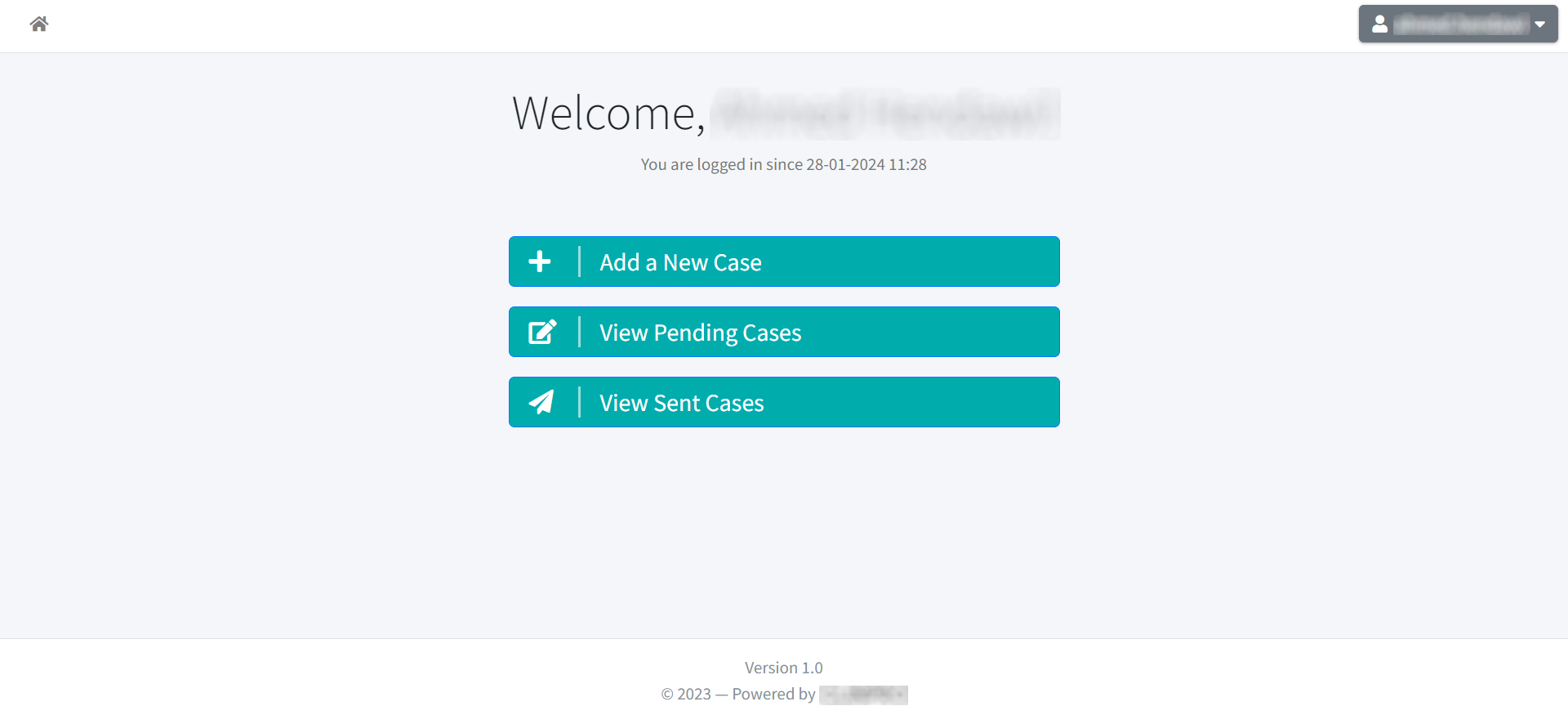1568x715 pixels.
Task: Follow the blurred company link after "Powered by"
Action: pos(863,695)
